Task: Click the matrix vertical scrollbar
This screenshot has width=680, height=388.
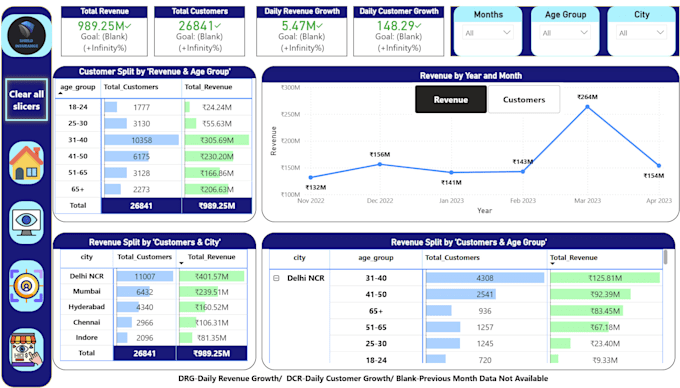Action: pos(666,257)
